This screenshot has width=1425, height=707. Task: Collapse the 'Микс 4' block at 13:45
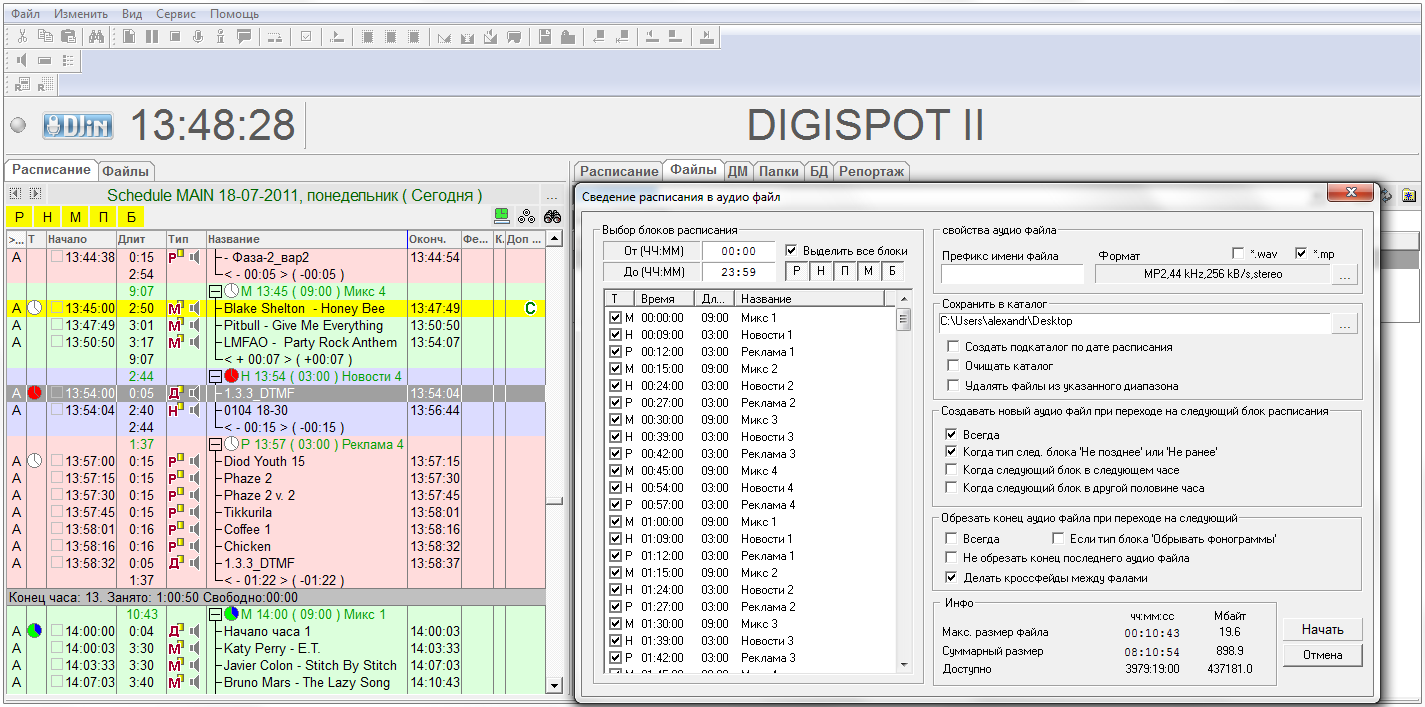[215, 291]
